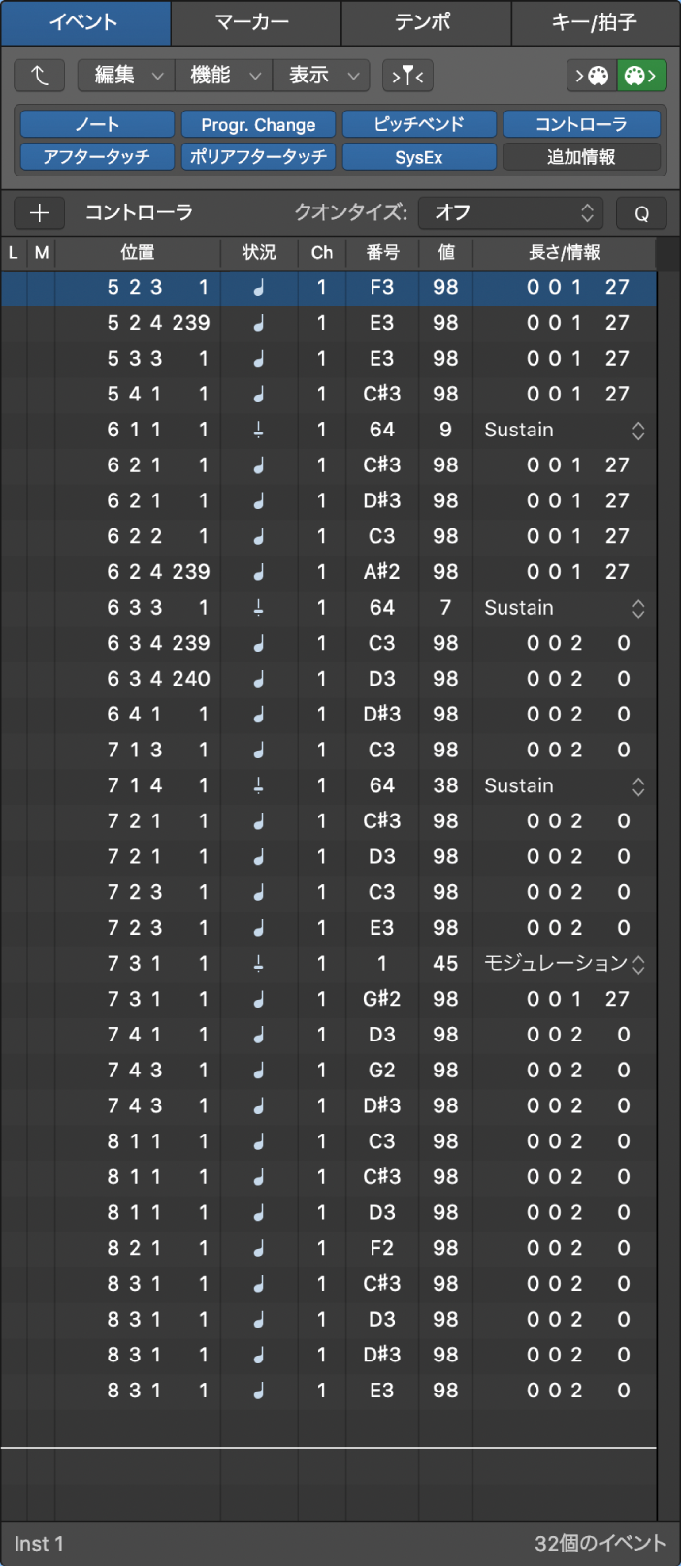Click the hierarchy up arrow button
Screen dimensions: 681x1568
click(39, 75)
